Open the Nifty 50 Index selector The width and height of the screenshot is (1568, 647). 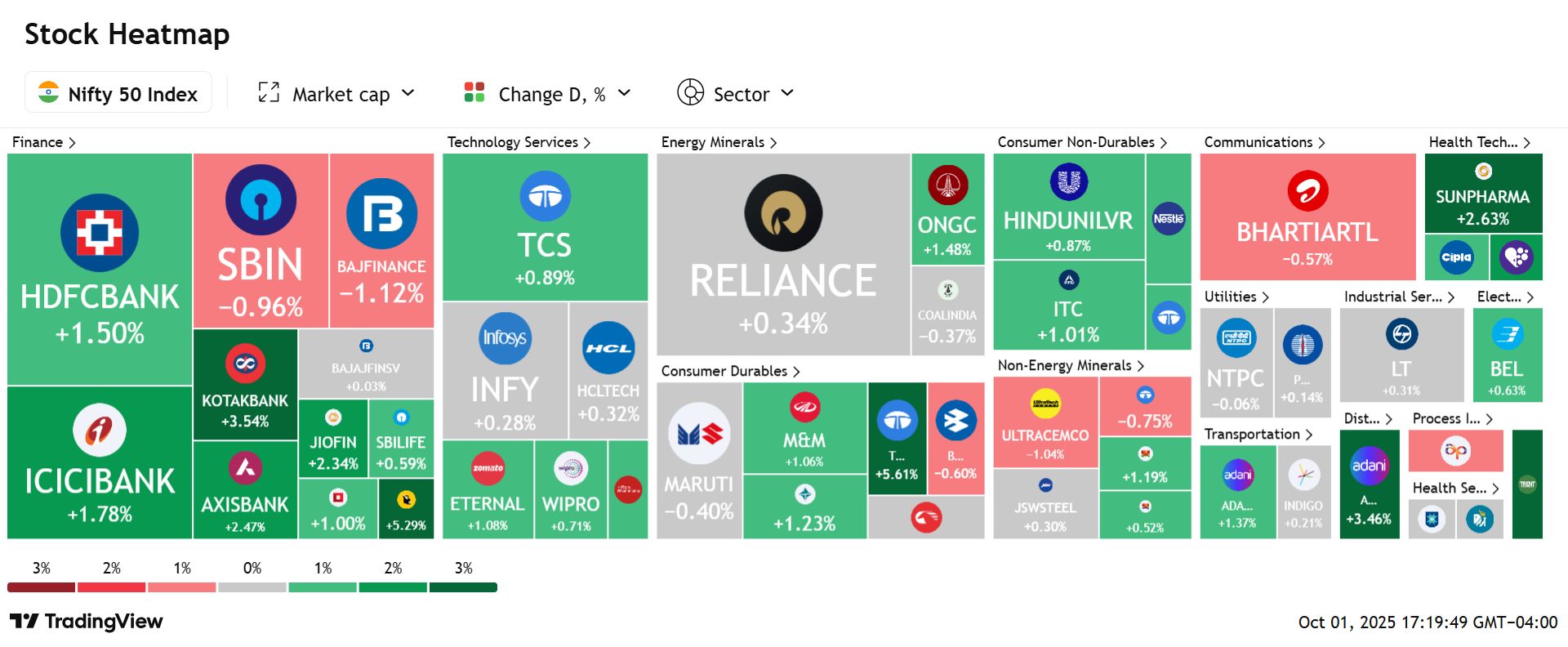point(118,92)
